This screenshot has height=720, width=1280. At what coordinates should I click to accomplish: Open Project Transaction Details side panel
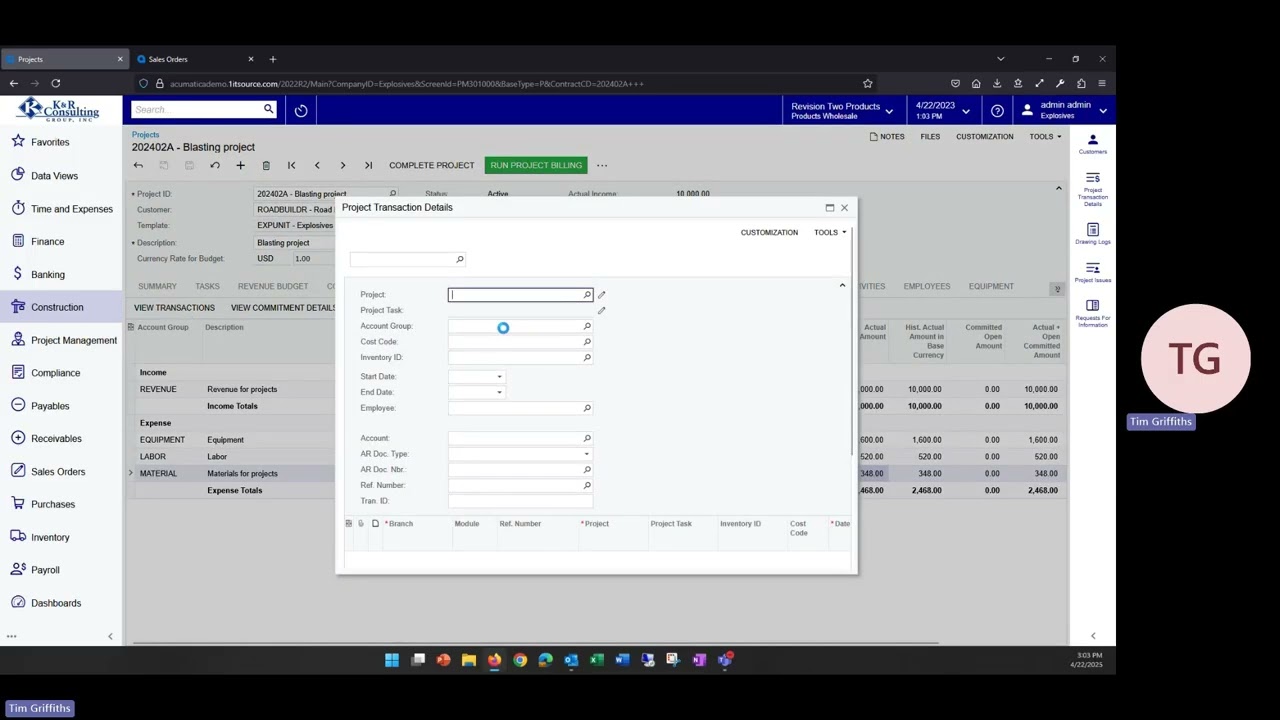pos(1092,189)
